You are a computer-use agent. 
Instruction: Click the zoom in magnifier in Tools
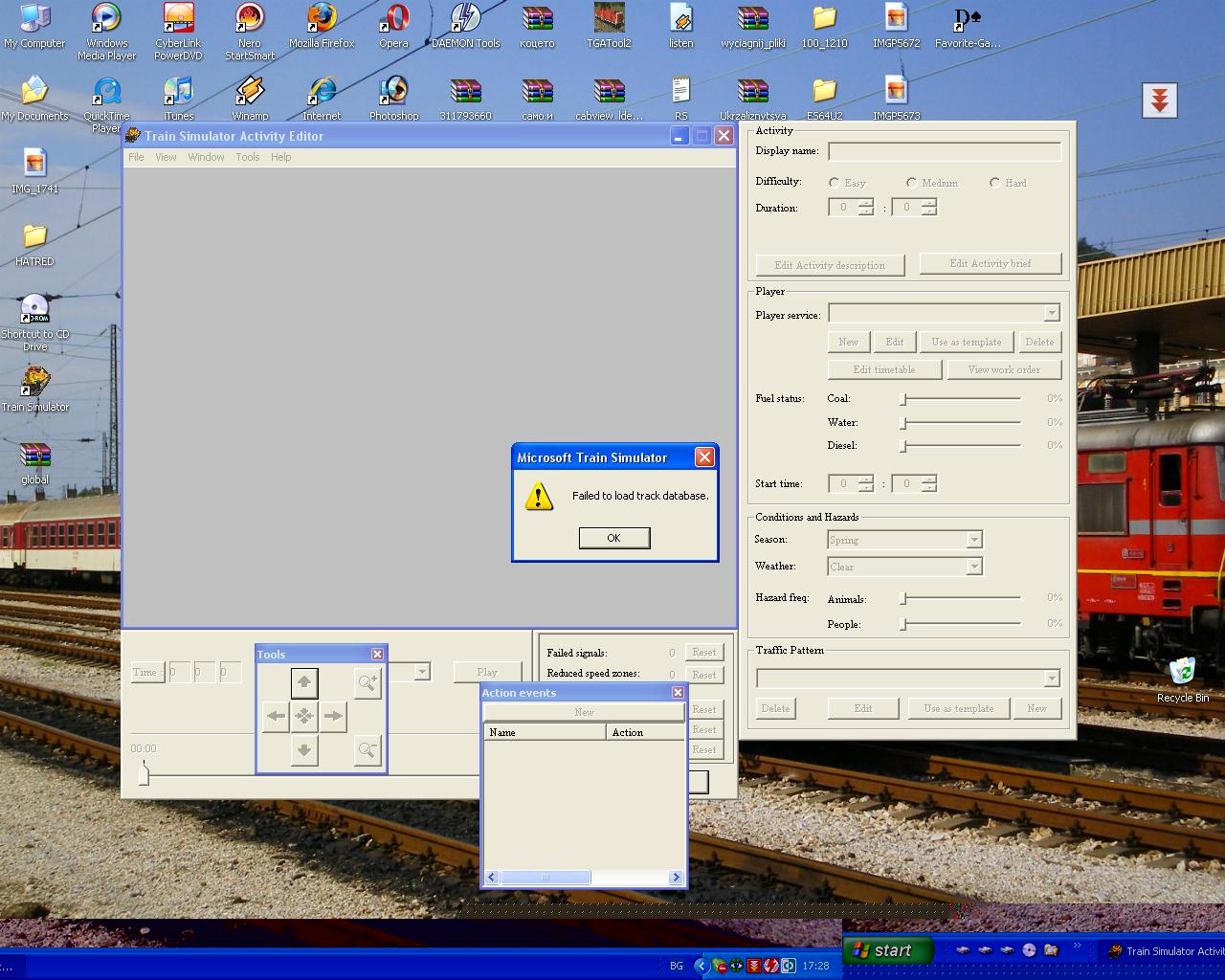[x=367, y=682]
